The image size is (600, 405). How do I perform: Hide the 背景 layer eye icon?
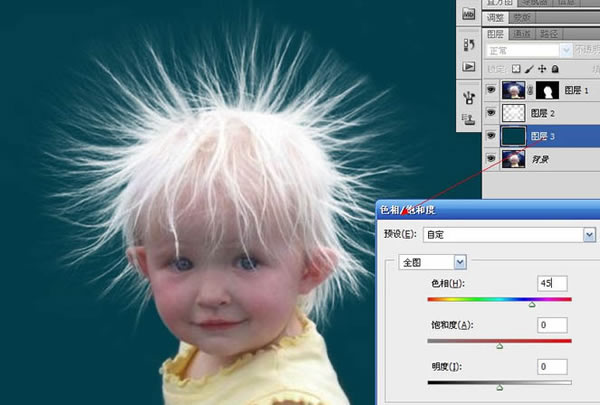click(x=491, y=158)
